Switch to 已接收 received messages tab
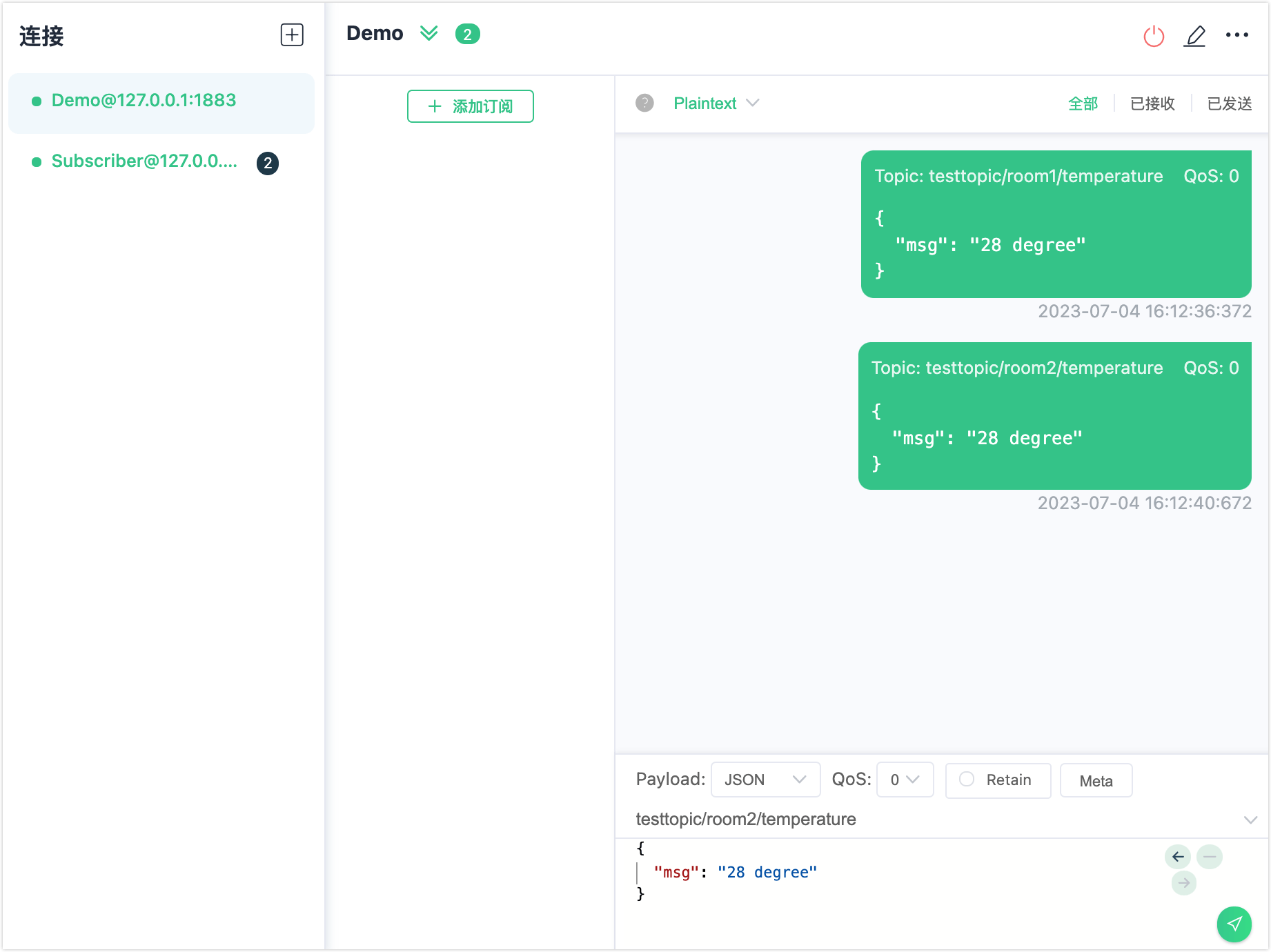The image size is (1271, 952). click(x=1152, y=103)
